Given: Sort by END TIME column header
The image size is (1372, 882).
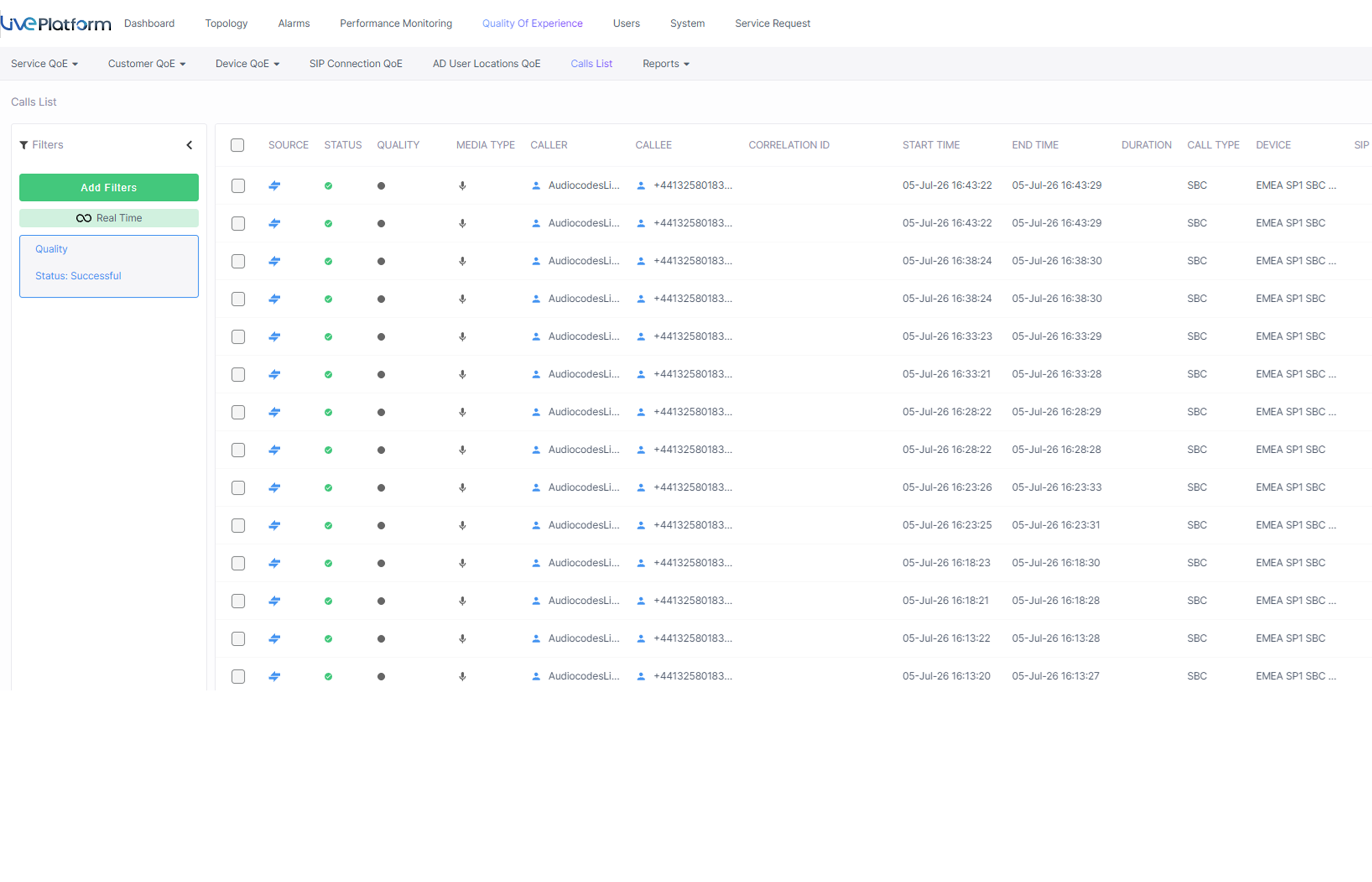Looking at the screenshot, I should click(x=1035, y=146).
